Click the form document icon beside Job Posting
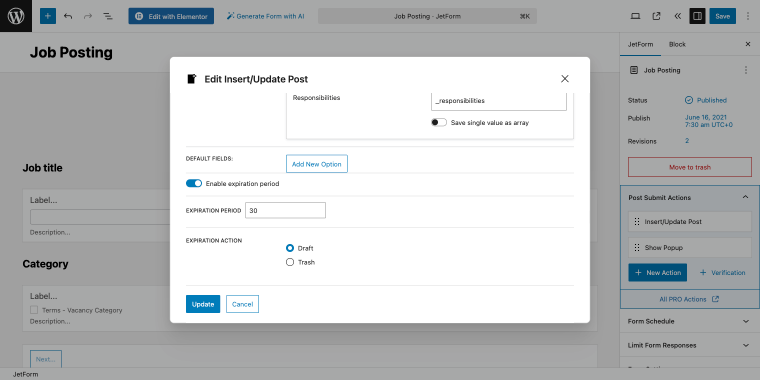Screen dimensions: 760x380 pos(633,70)
